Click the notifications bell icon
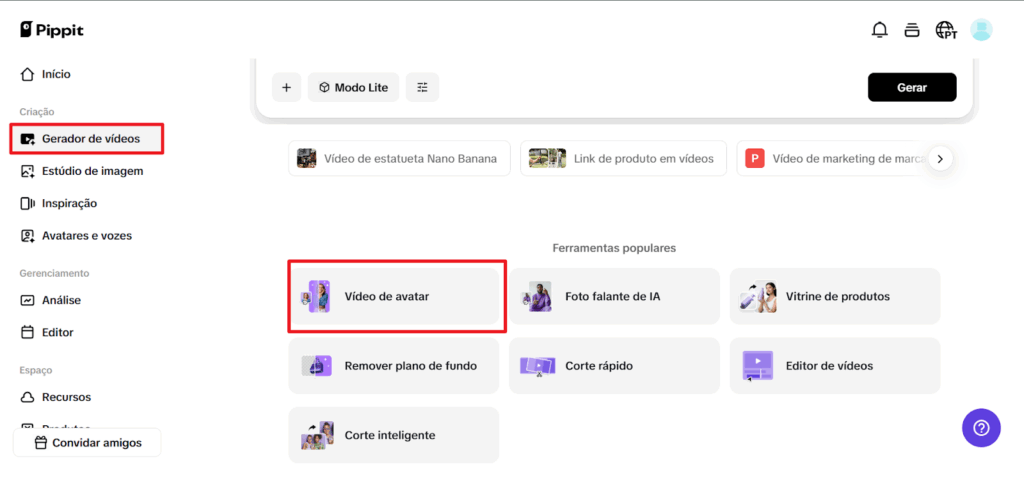 coord(879,30)
